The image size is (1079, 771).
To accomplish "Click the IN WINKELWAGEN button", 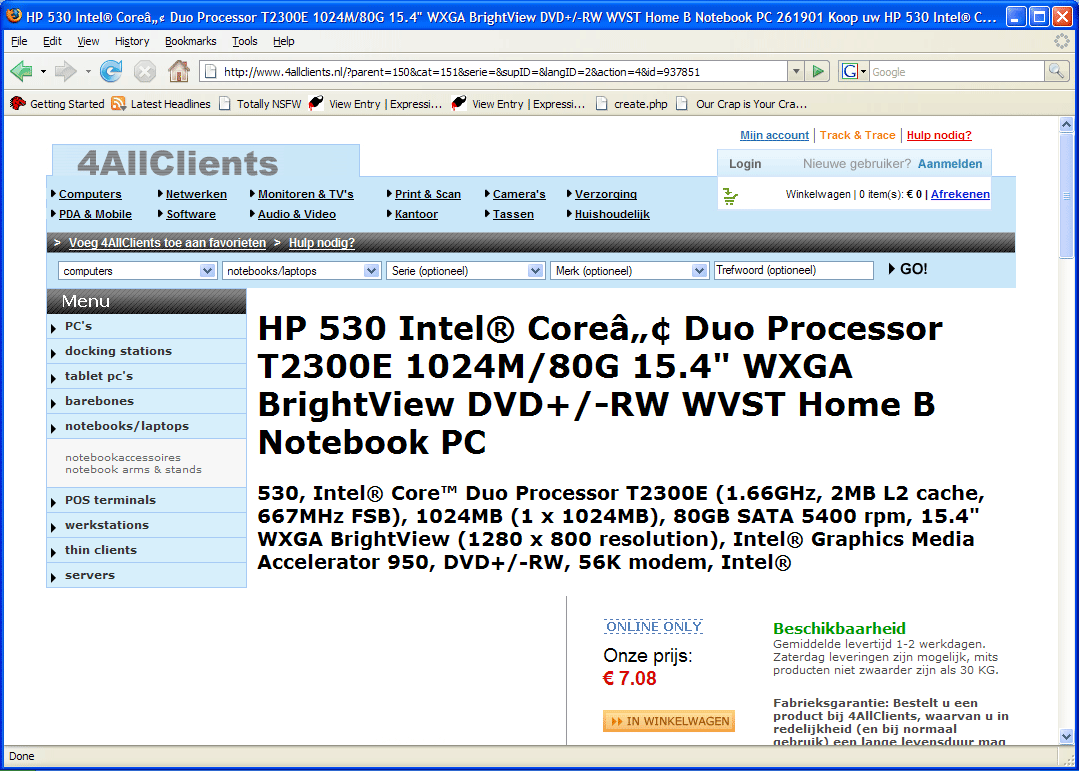I will click(669, 721).
